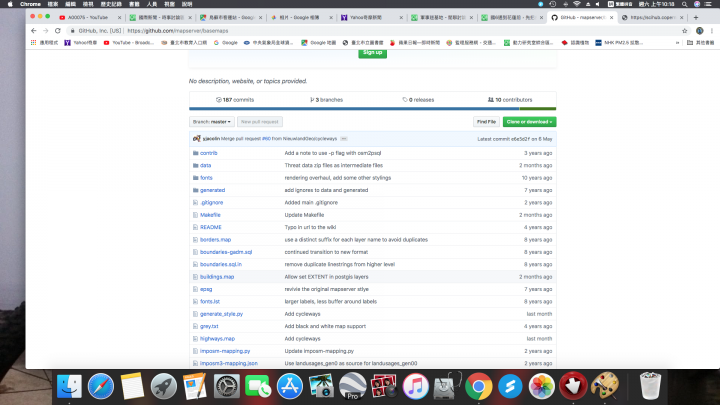Open iTunes music icon in dock
720x405 pixels.
pyautogui.click(x=416, y=386)
